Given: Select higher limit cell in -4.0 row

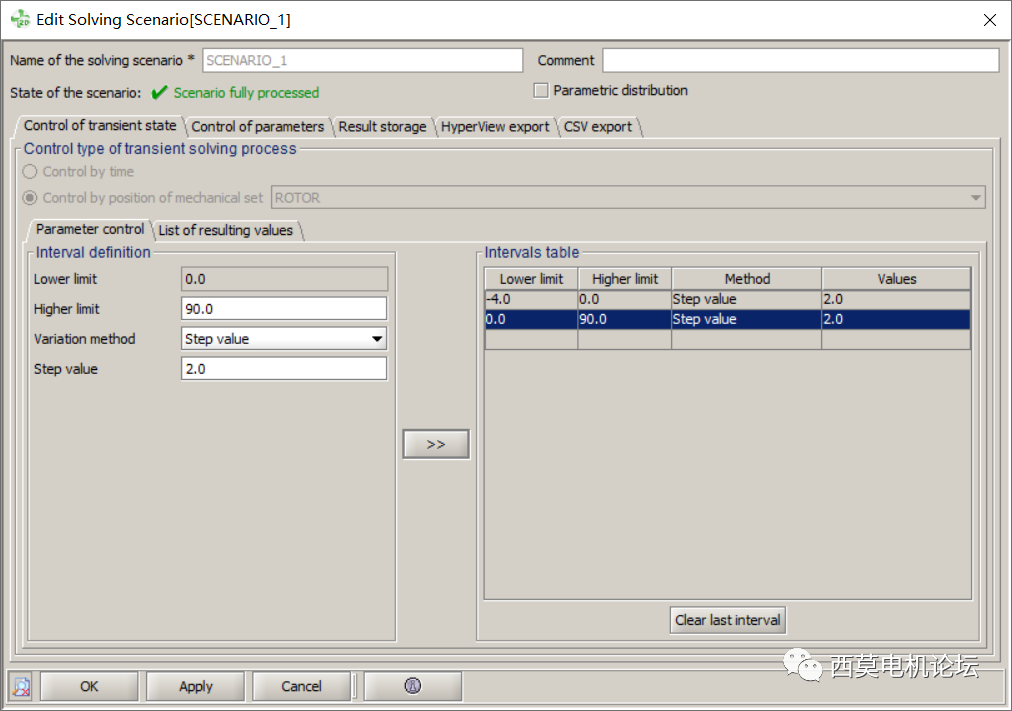Looking at the screenshot, I should (x=625, y=299).
